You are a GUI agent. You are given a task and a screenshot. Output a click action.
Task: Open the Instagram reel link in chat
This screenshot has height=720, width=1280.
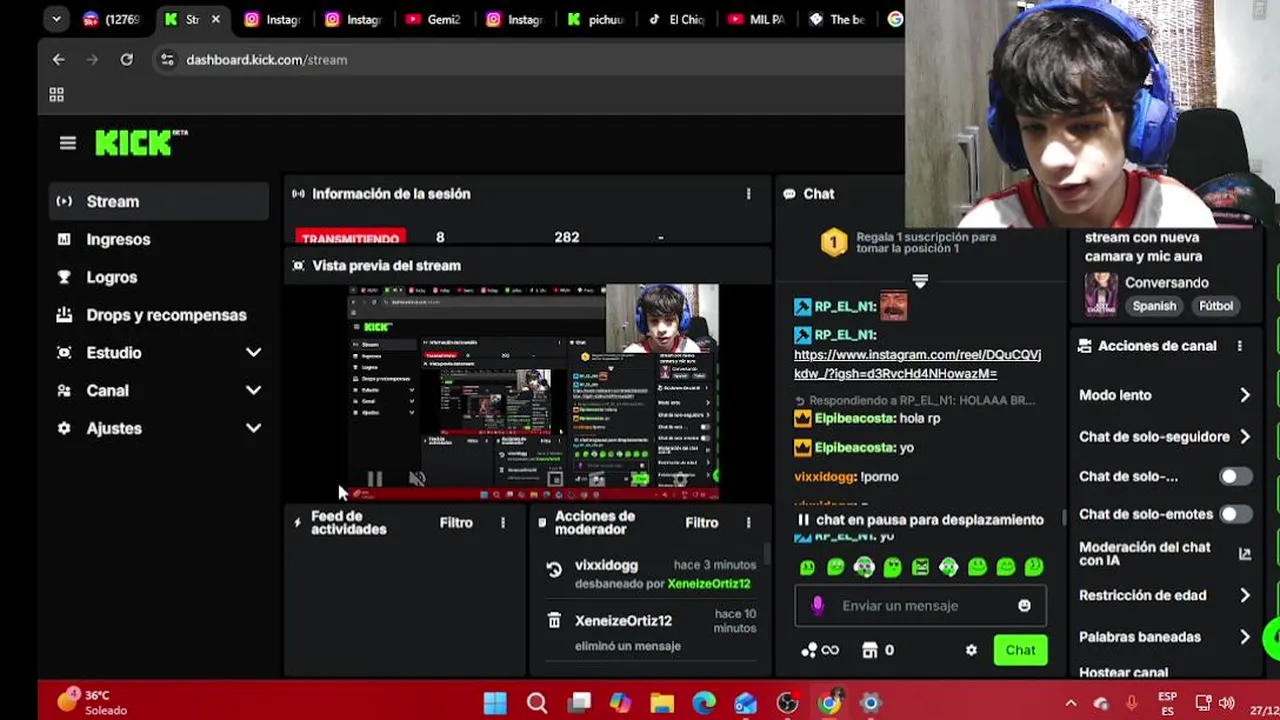point(917,364)
